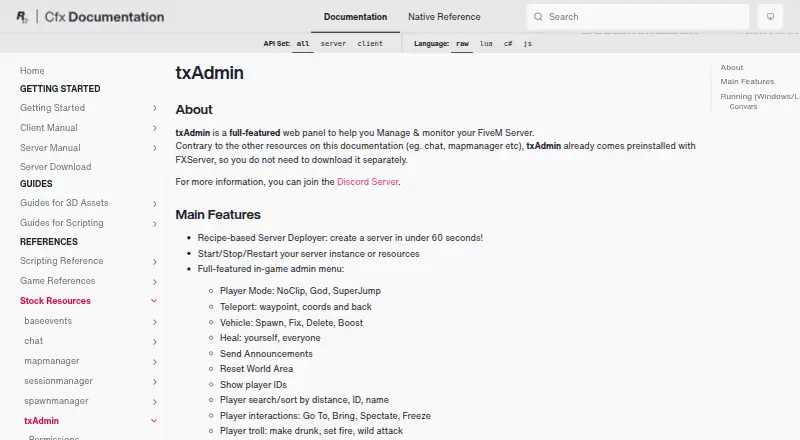800x440 pixels.
Task: Expand the mapmanager chevron
Action: (x=154, y=362)
